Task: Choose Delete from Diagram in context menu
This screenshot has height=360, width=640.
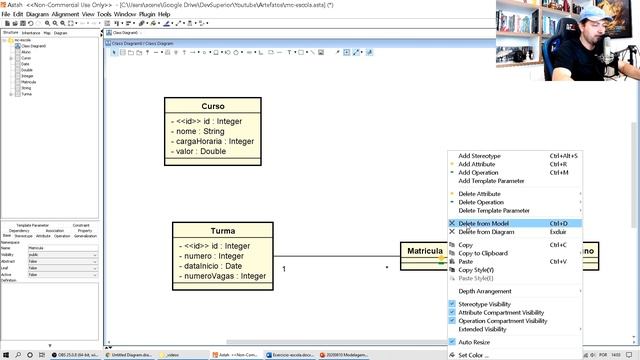Action: [x=515, y=232]
